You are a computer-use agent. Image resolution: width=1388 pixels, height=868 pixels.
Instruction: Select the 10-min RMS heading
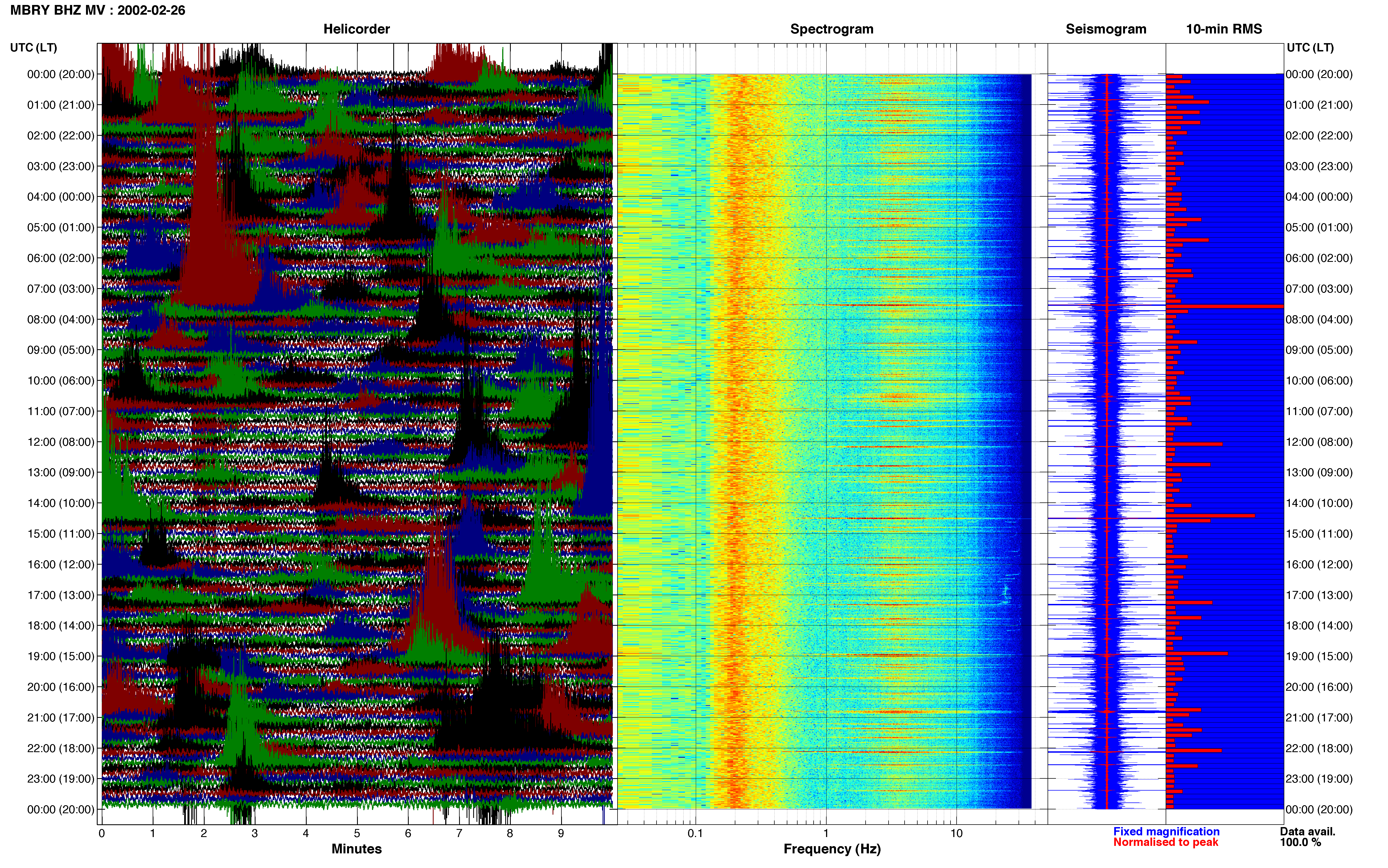point(1224,29)
